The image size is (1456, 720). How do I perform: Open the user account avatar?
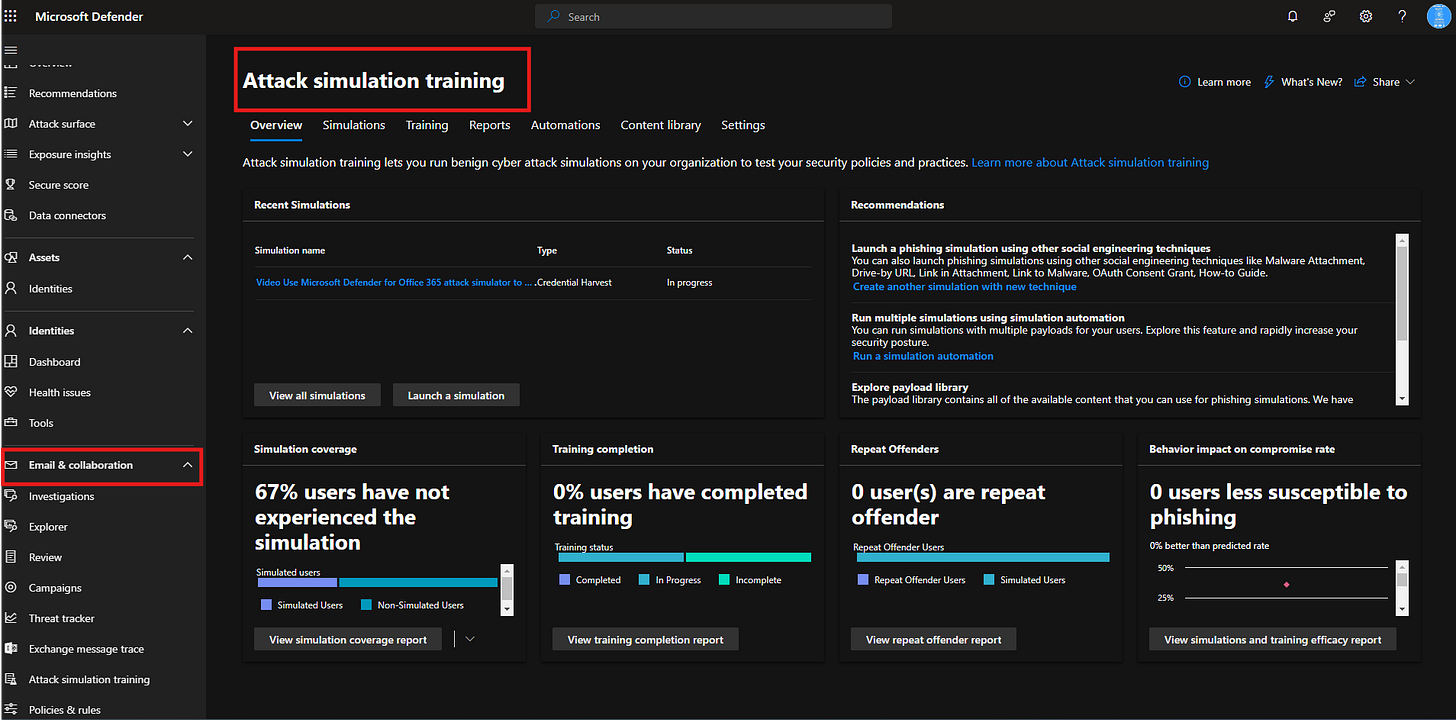tap(1440, 16)
